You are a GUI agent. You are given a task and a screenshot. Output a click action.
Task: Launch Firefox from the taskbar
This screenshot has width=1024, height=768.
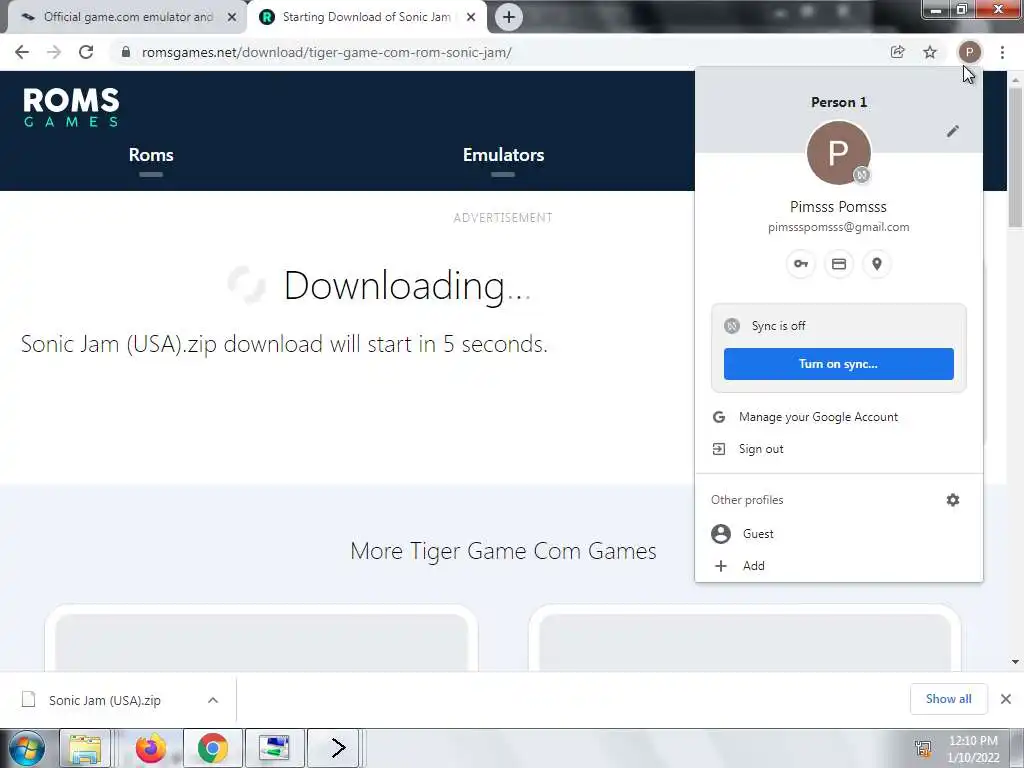(x=151, y=748)
